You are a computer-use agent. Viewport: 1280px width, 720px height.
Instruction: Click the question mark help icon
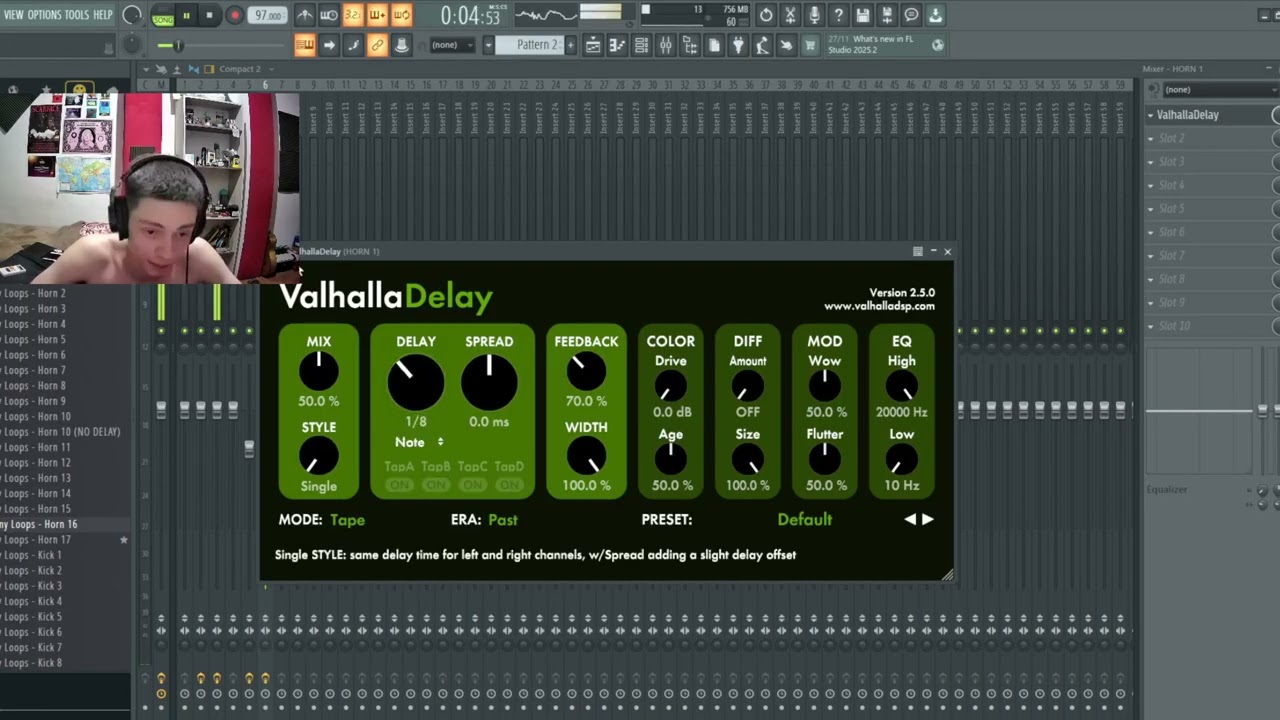tap(838, 15)
